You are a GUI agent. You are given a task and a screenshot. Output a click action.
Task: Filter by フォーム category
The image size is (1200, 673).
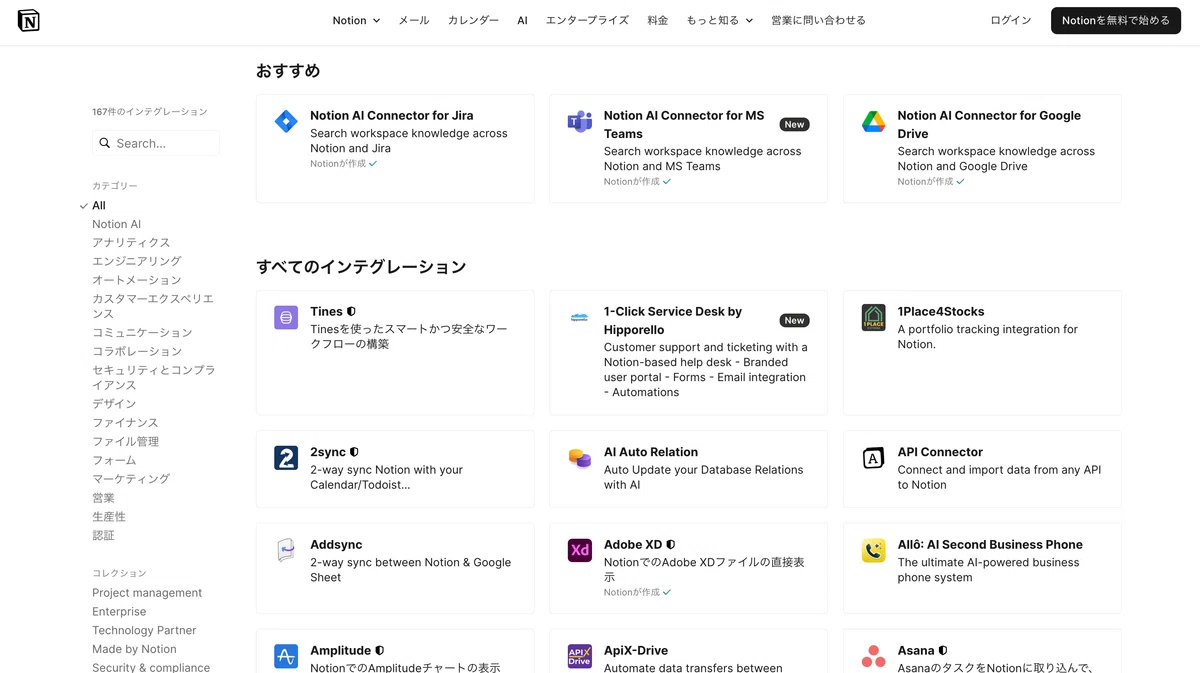point(114,460)
